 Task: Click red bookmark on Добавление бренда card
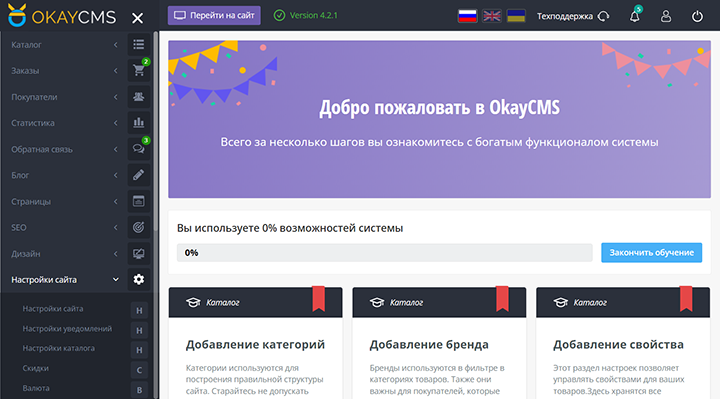(x=502, y=299)
